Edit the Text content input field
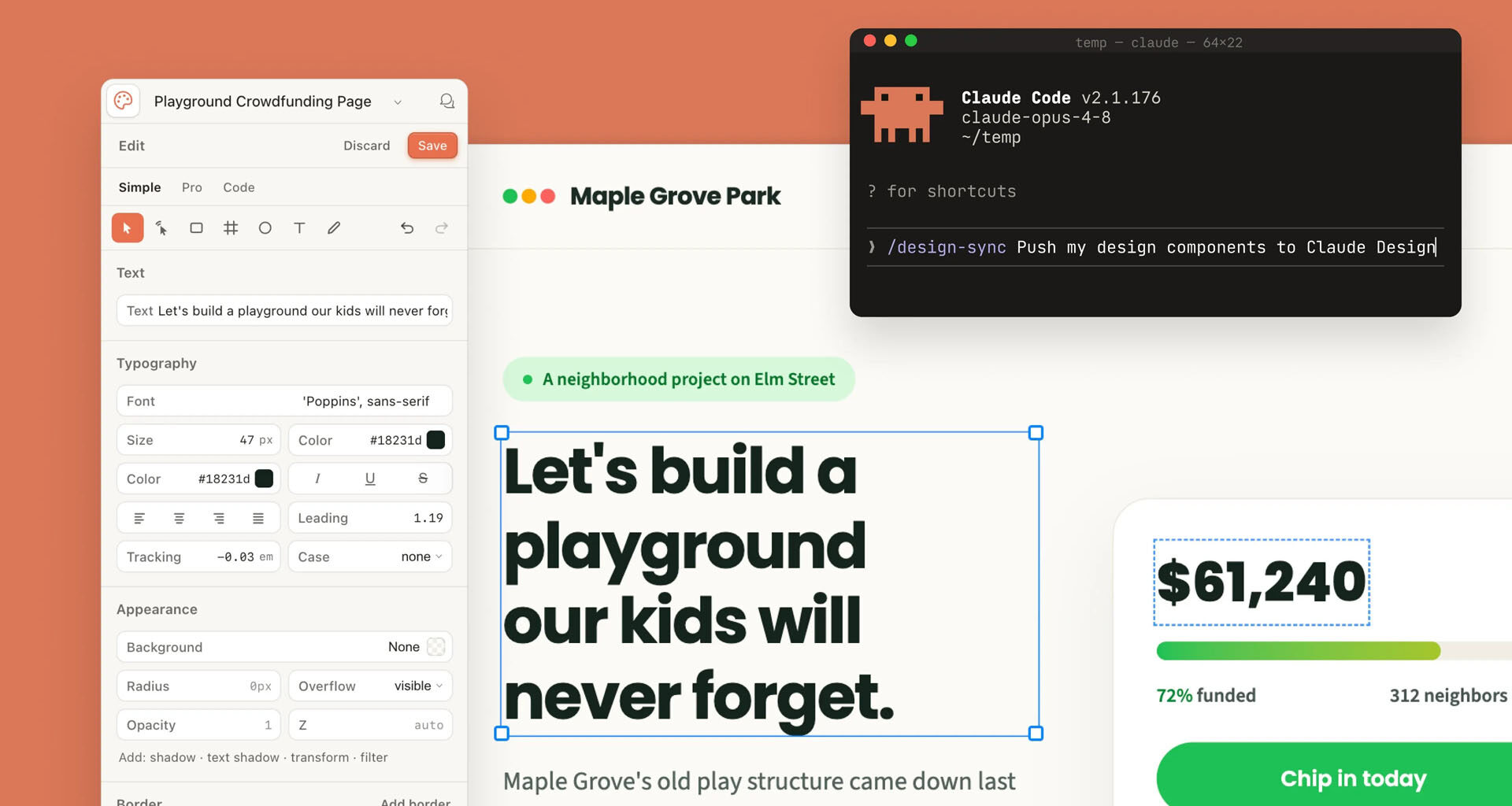The height and width of the screenshot is (806, 1512). (x=284, y=311)
